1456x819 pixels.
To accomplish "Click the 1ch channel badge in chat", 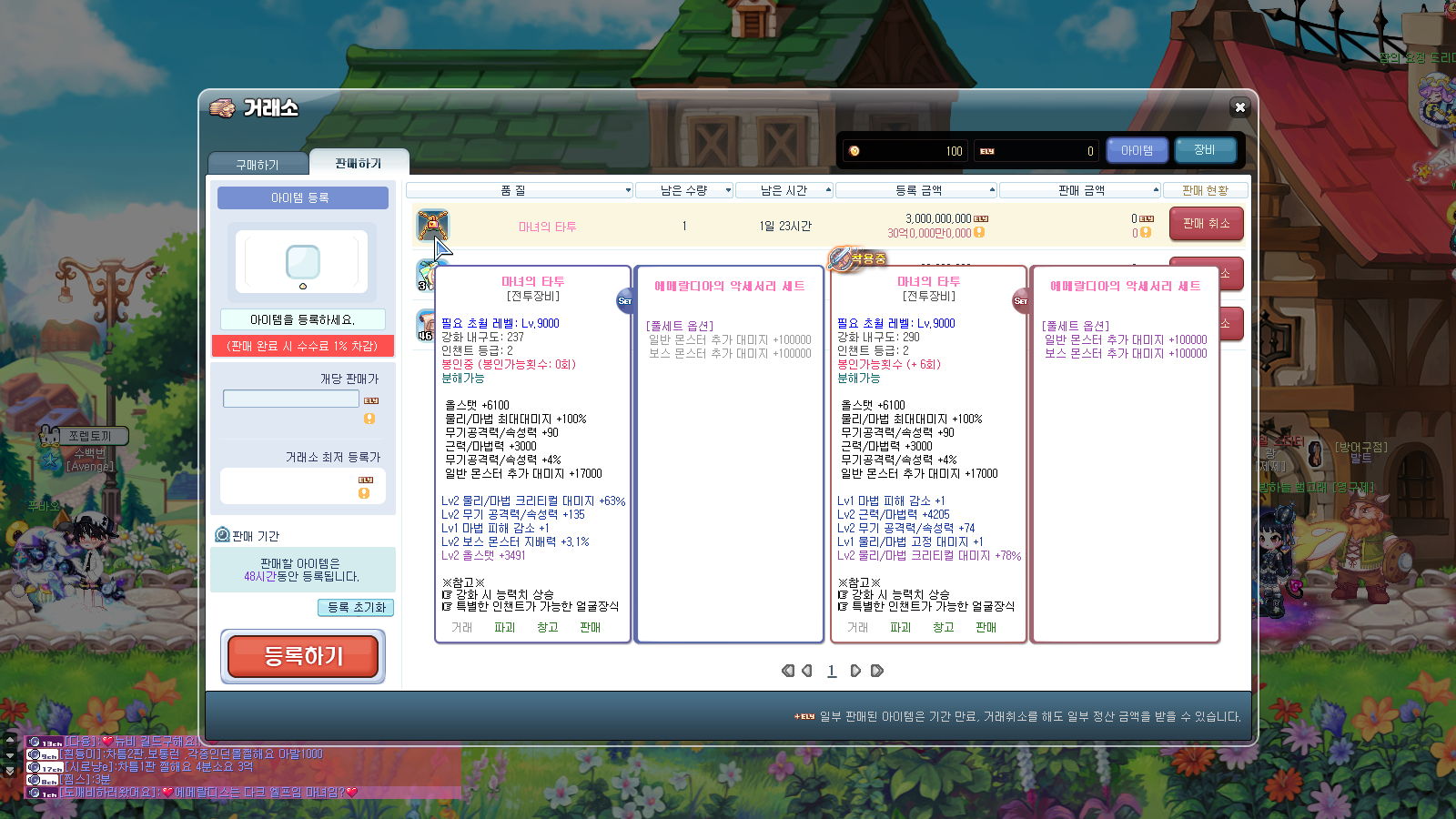I will pyautogui.click(x=44, y=793).
